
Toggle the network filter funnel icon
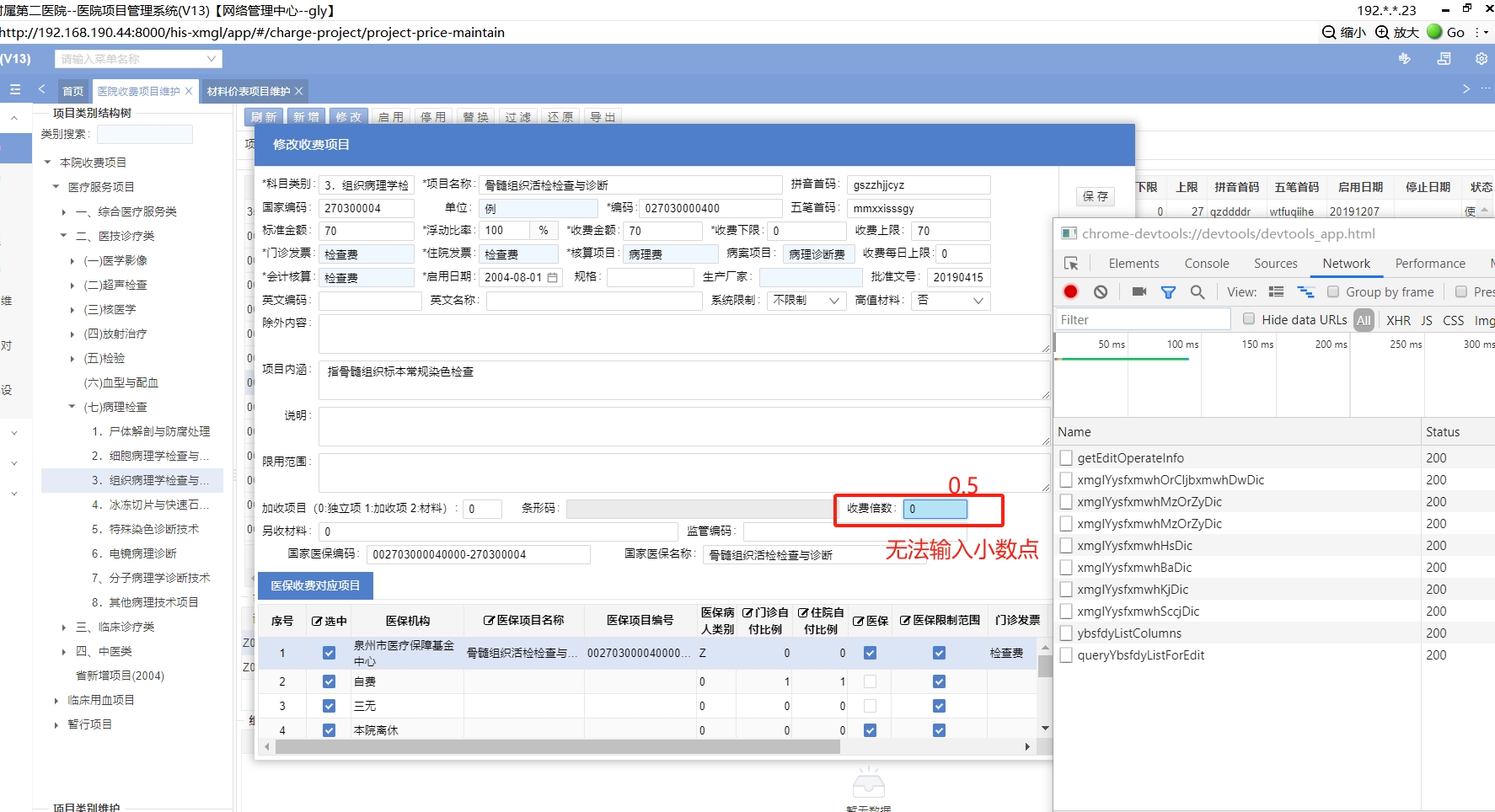[x=1168, y=292]
